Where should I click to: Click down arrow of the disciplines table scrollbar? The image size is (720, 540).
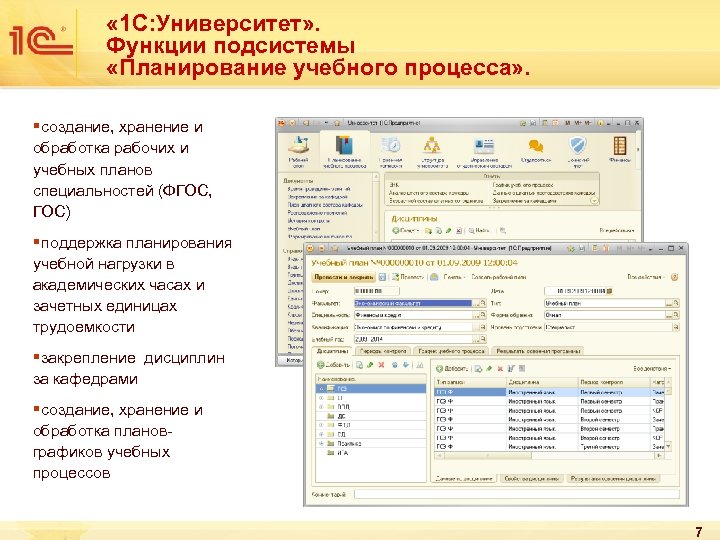(x=669, y=446)
